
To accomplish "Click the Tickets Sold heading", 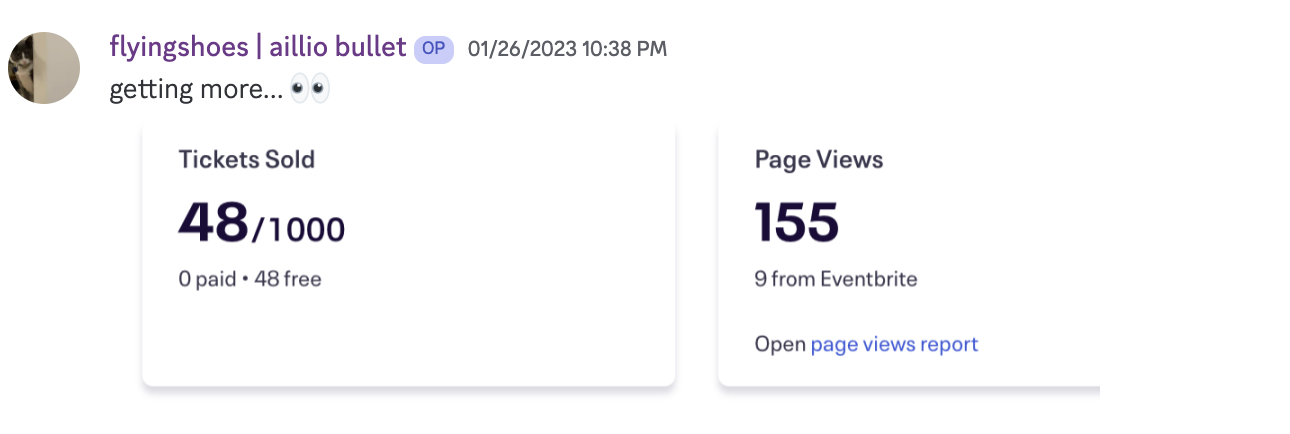I will [247, 159].
